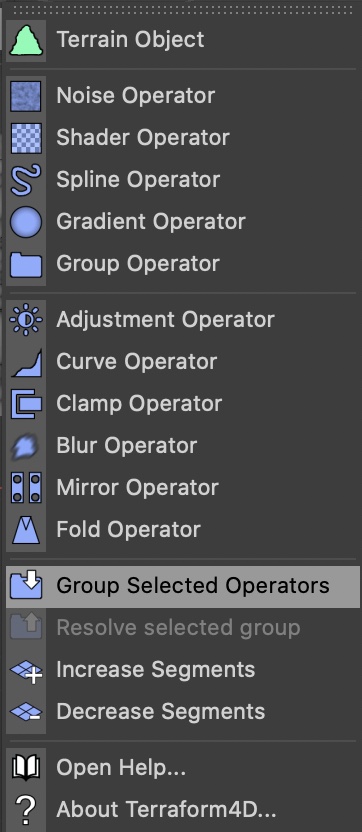Click the Increase Segments plus icon
Screen dimensions: 362x832
25,671
